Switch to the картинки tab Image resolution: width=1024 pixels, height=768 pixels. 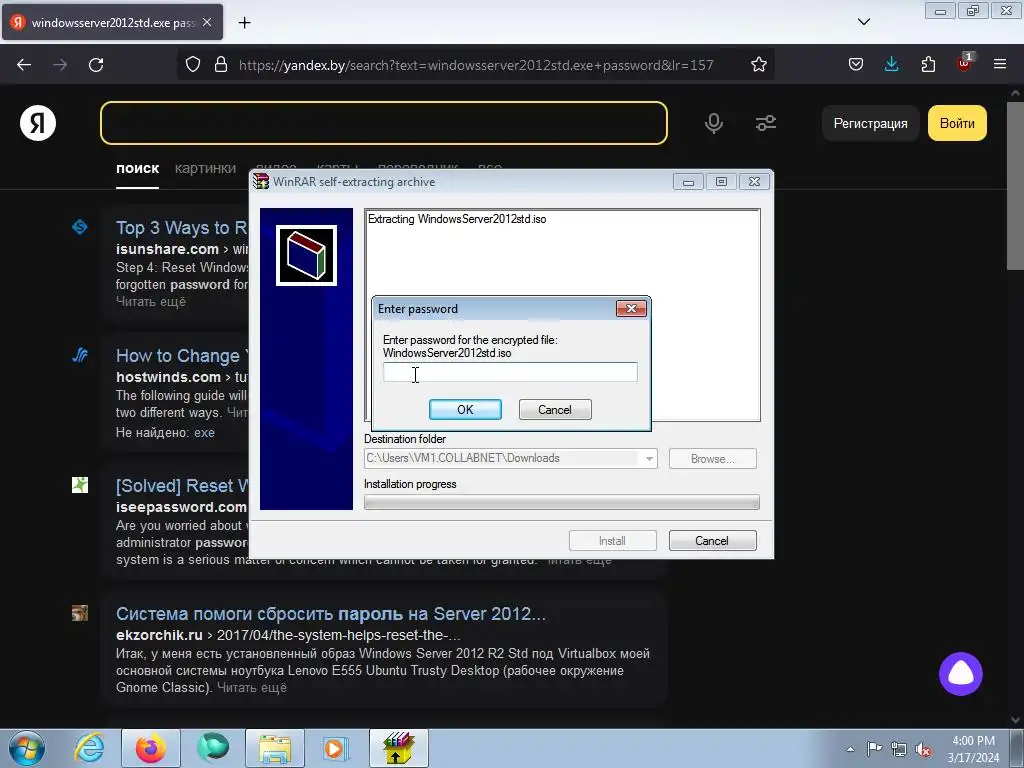206,168
